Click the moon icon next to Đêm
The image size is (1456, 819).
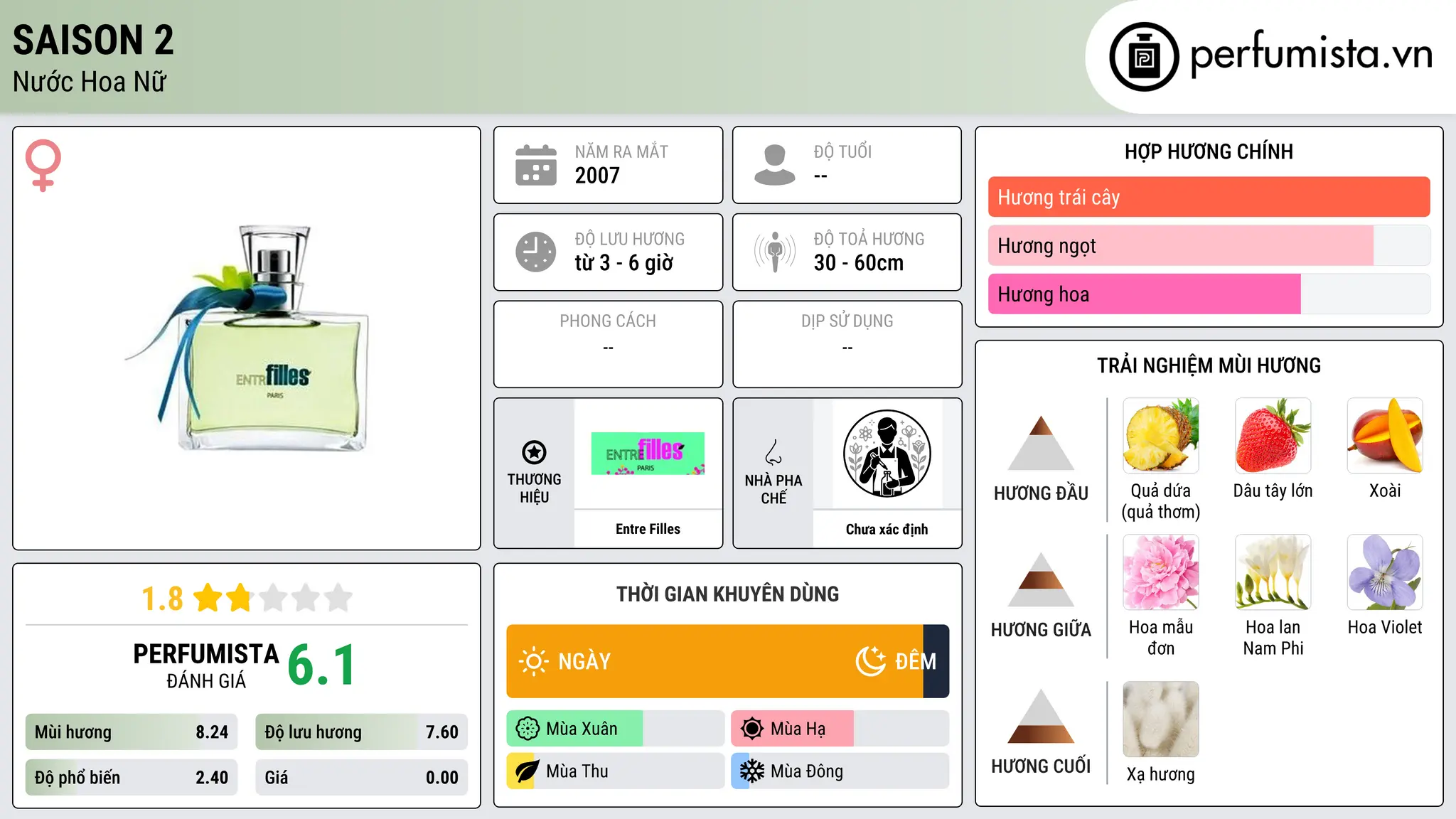tap(871, 661)
